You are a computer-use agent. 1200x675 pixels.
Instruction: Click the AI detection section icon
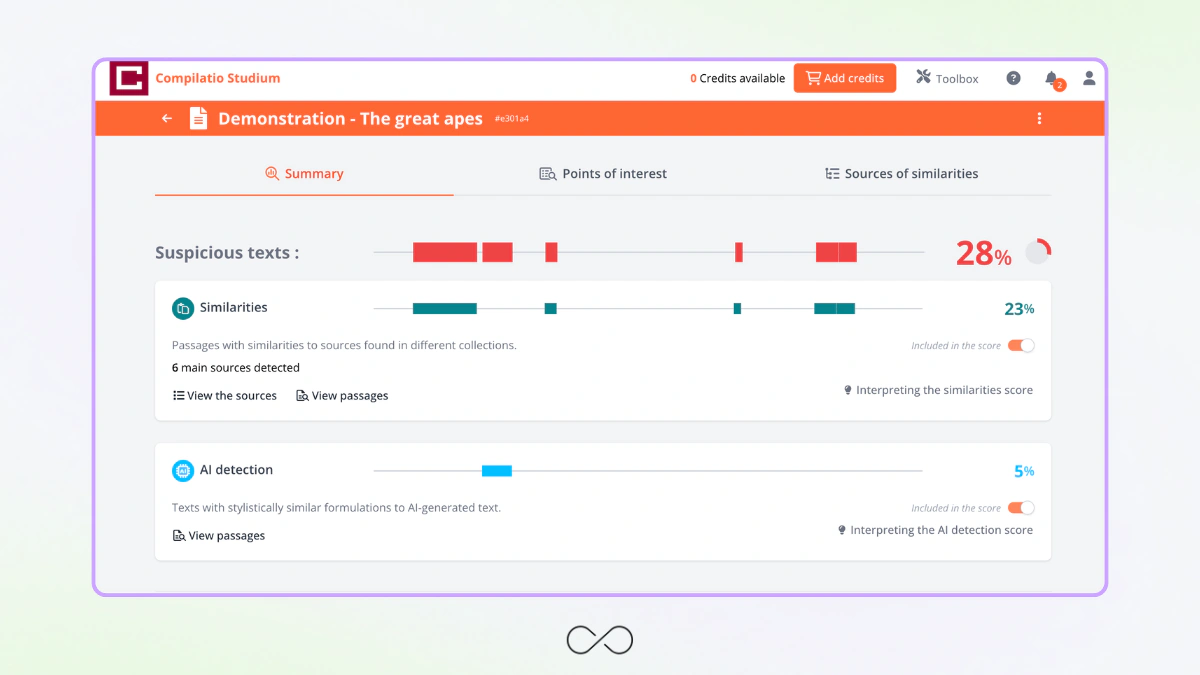[182, 470]
